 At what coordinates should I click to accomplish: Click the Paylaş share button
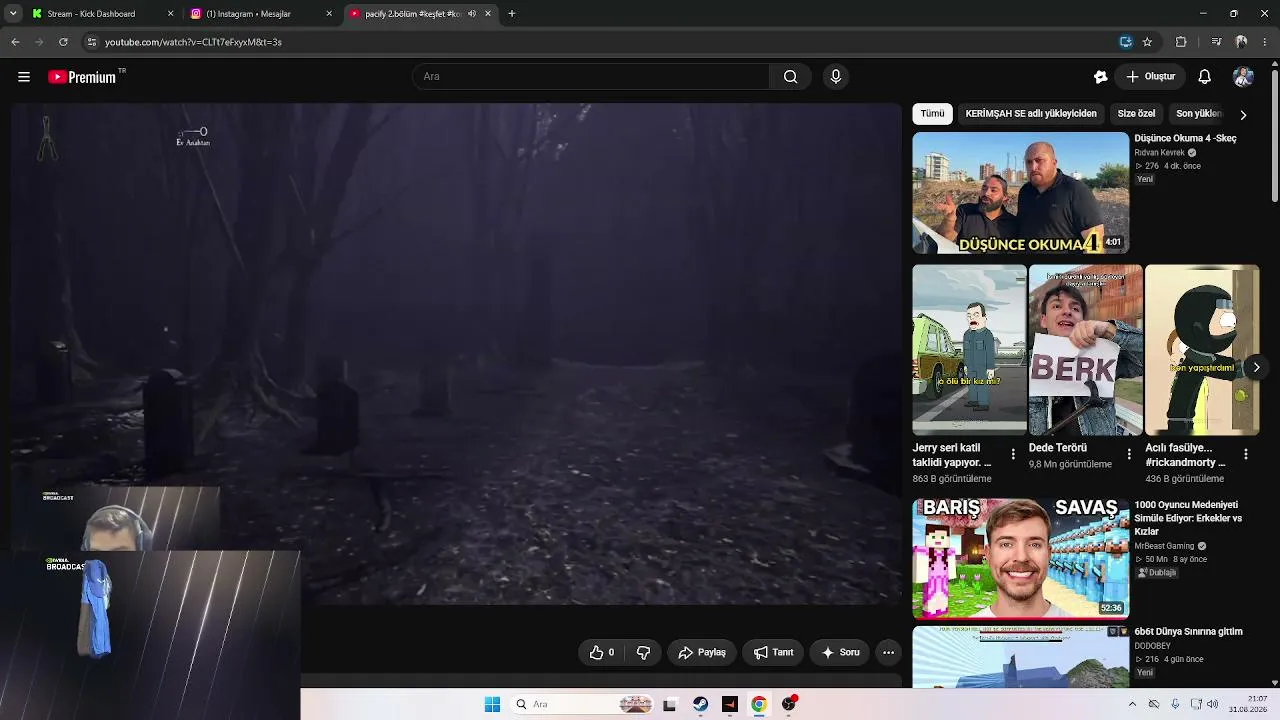click(702, 653)
